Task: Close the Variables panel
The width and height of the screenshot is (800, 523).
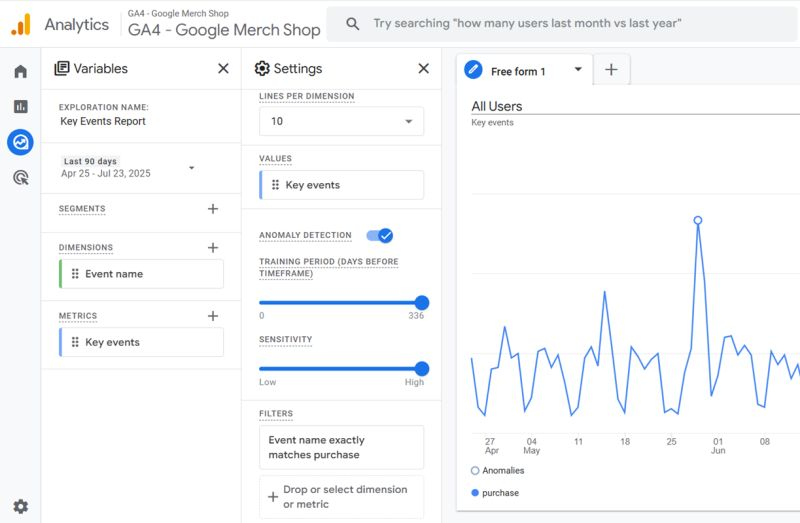Action: coord(223,69)
